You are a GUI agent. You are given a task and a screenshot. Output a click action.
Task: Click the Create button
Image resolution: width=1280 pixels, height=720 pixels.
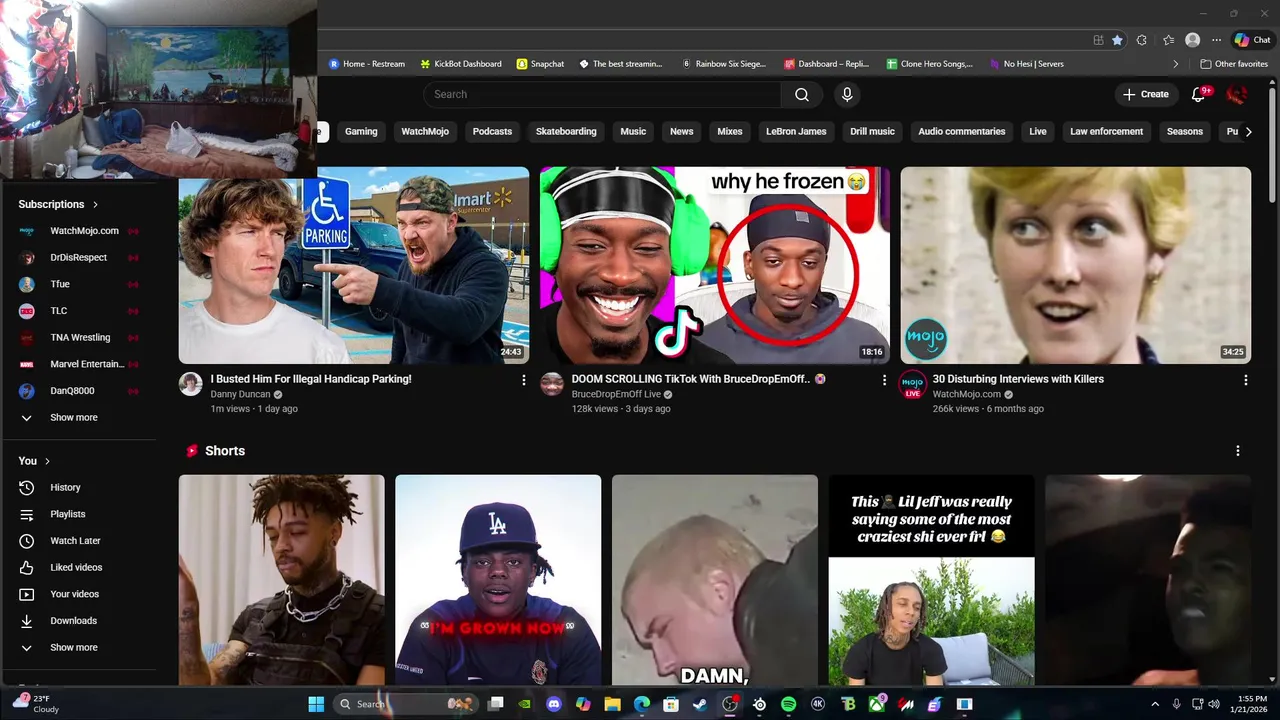click(1146, 94)
